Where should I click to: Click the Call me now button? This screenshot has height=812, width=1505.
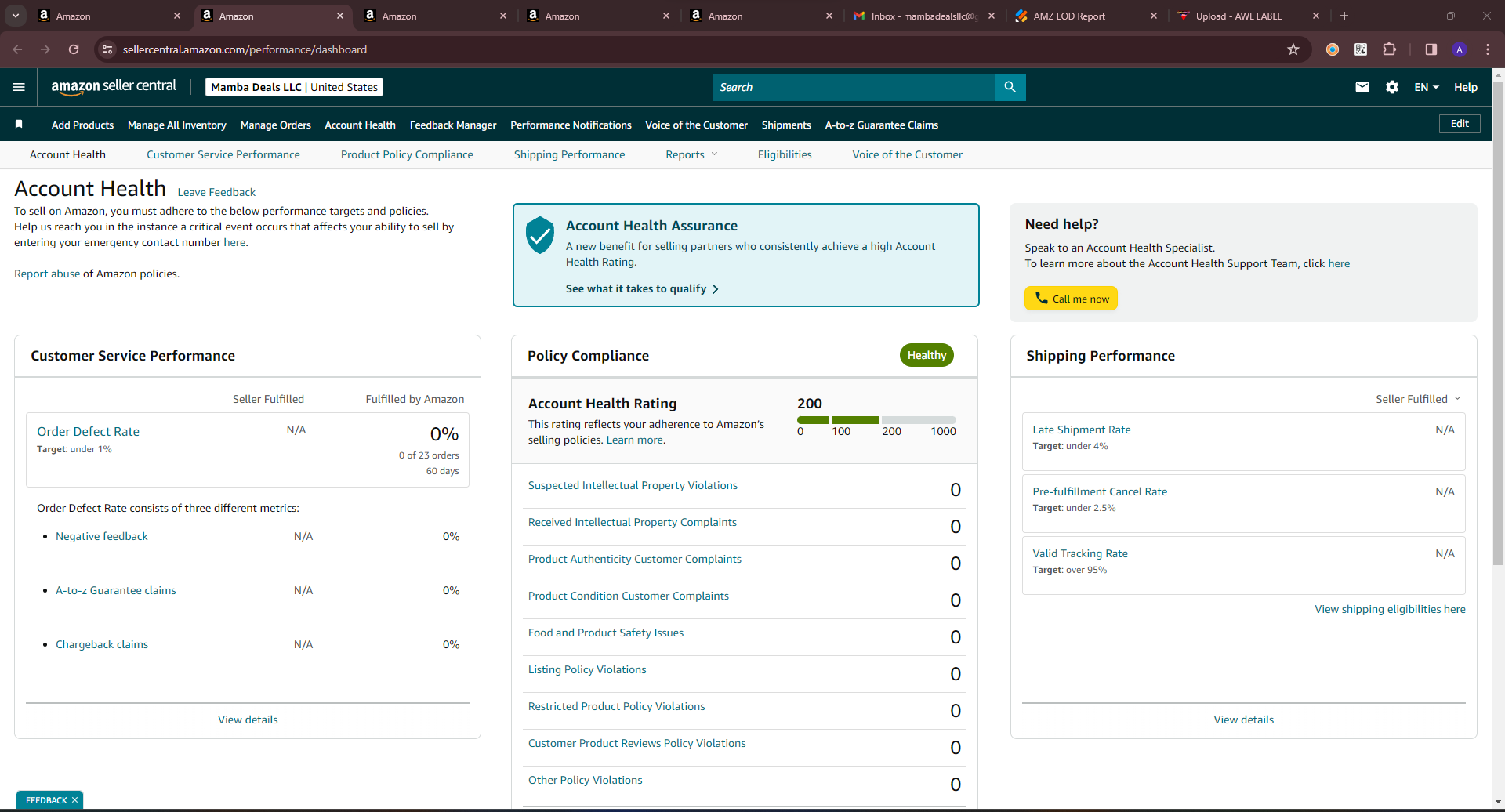pyautogui.click(x=1071, y=299)
